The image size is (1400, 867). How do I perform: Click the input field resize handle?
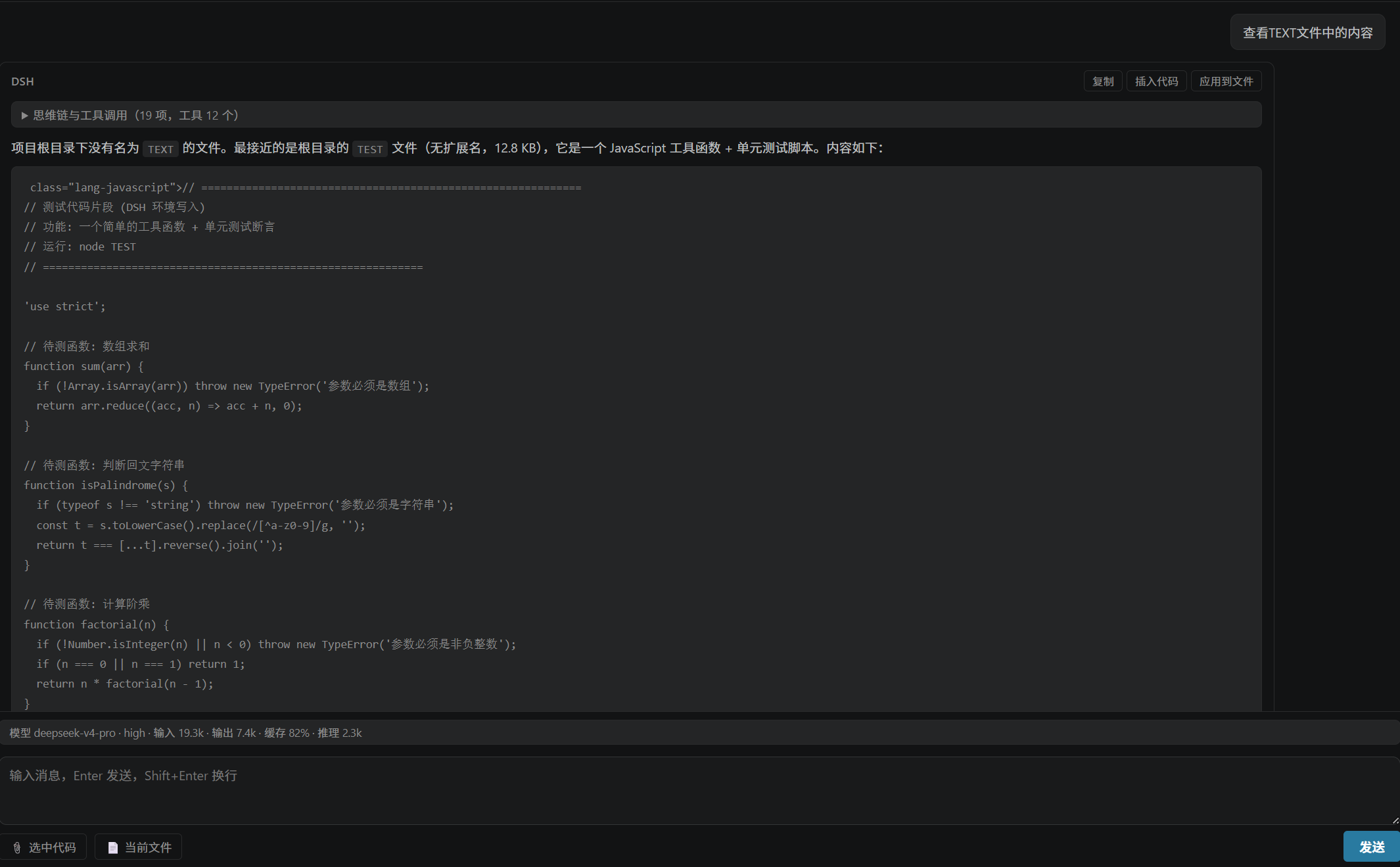coord(1395,820)
